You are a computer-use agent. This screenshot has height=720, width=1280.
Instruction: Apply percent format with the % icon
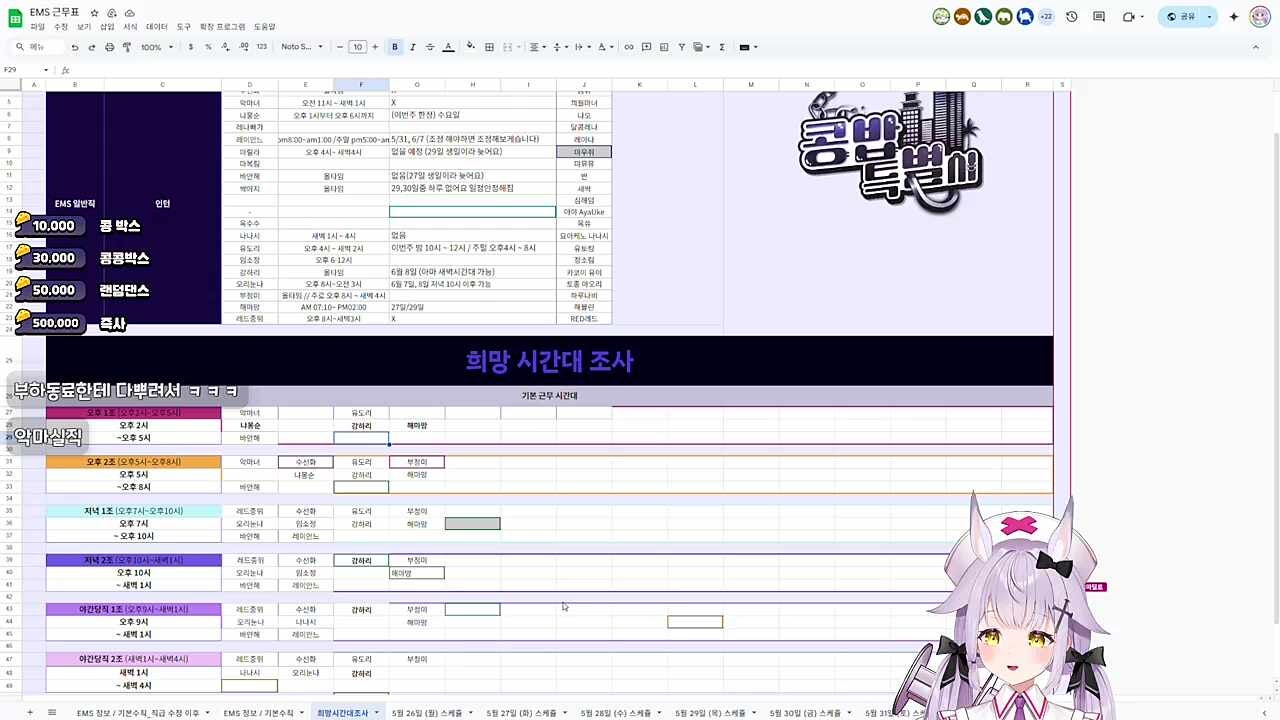[208, 47]
